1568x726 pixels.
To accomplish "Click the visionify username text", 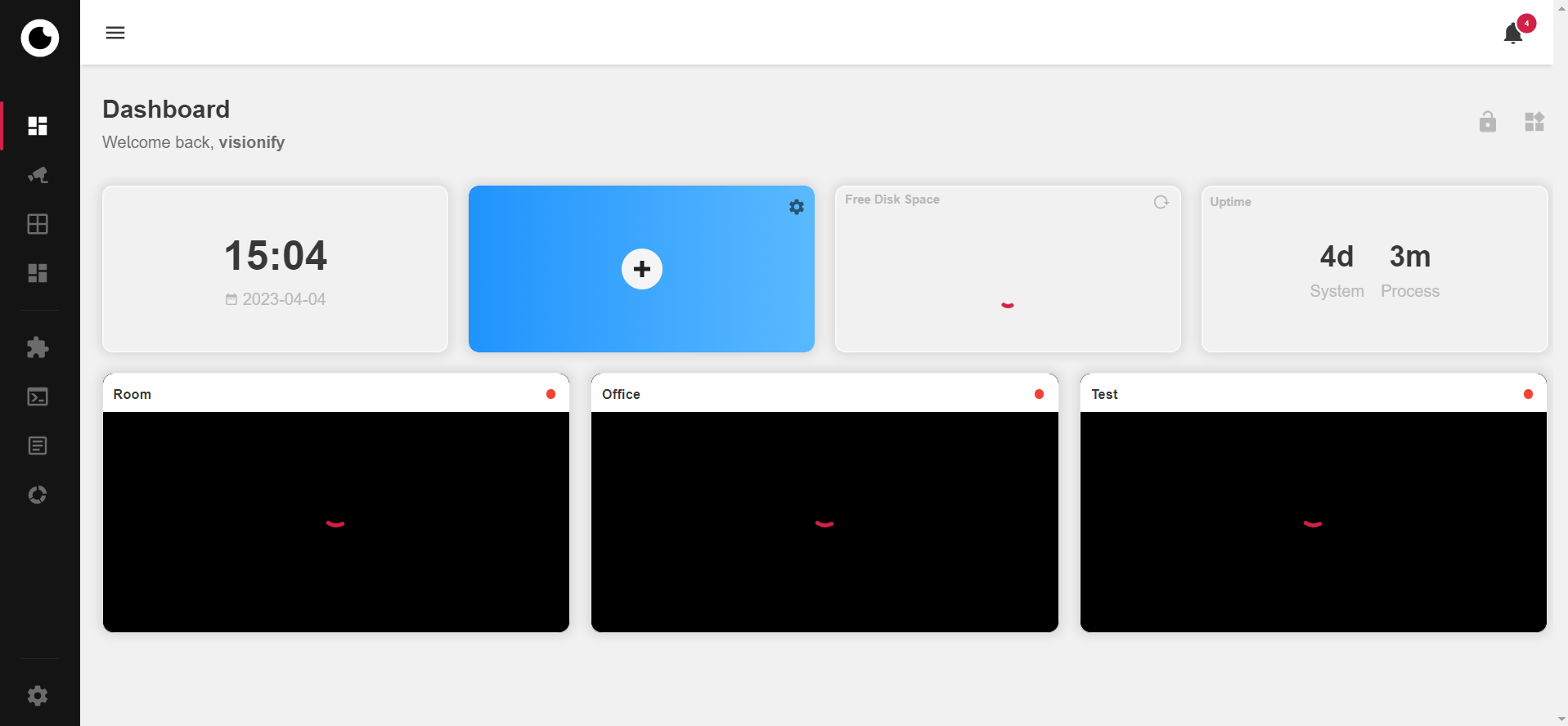I will pyautogui.click(x=252, y=142).
